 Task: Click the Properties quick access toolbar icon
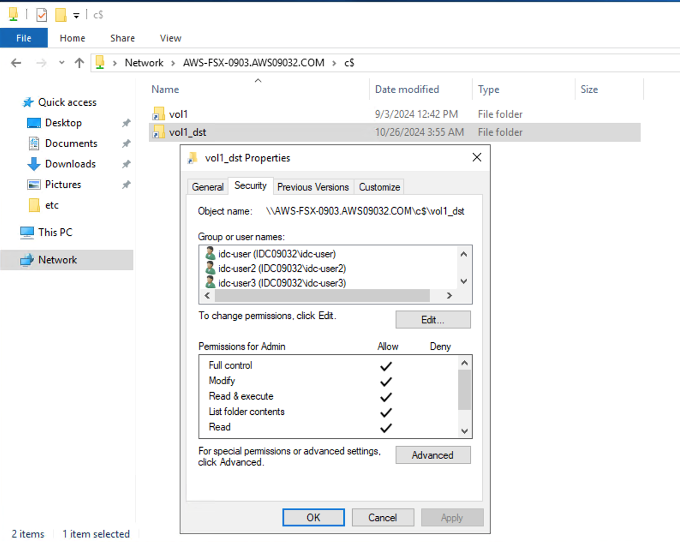(x=41, y=15)
